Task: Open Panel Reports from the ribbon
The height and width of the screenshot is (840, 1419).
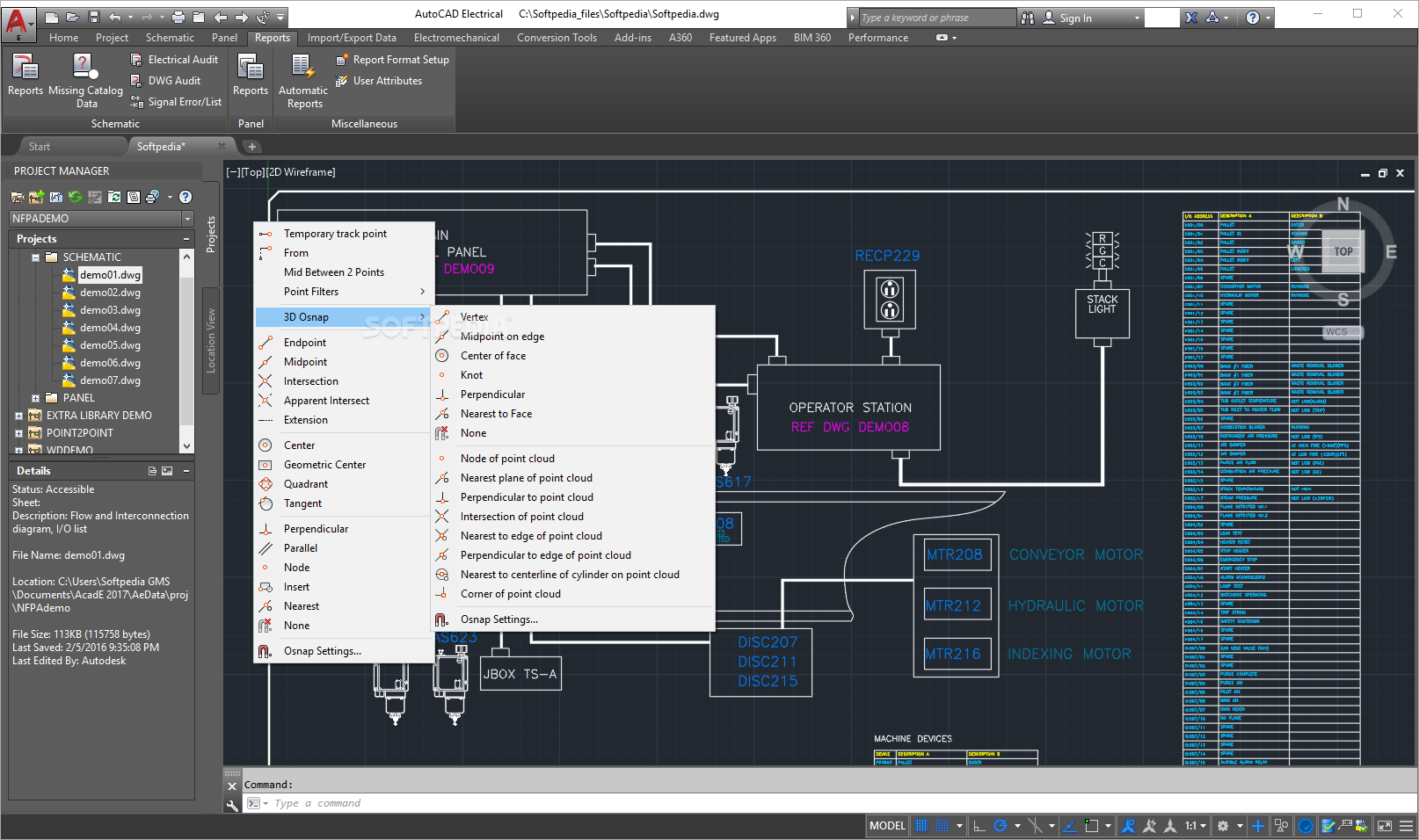Action: click(251, 76)
